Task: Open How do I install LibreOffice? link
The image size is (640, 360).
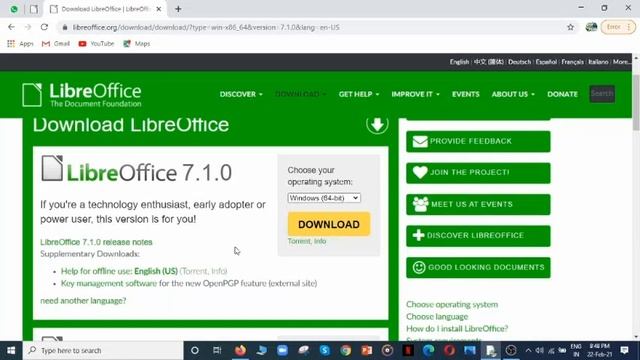Action: click(x=457, y=329)
